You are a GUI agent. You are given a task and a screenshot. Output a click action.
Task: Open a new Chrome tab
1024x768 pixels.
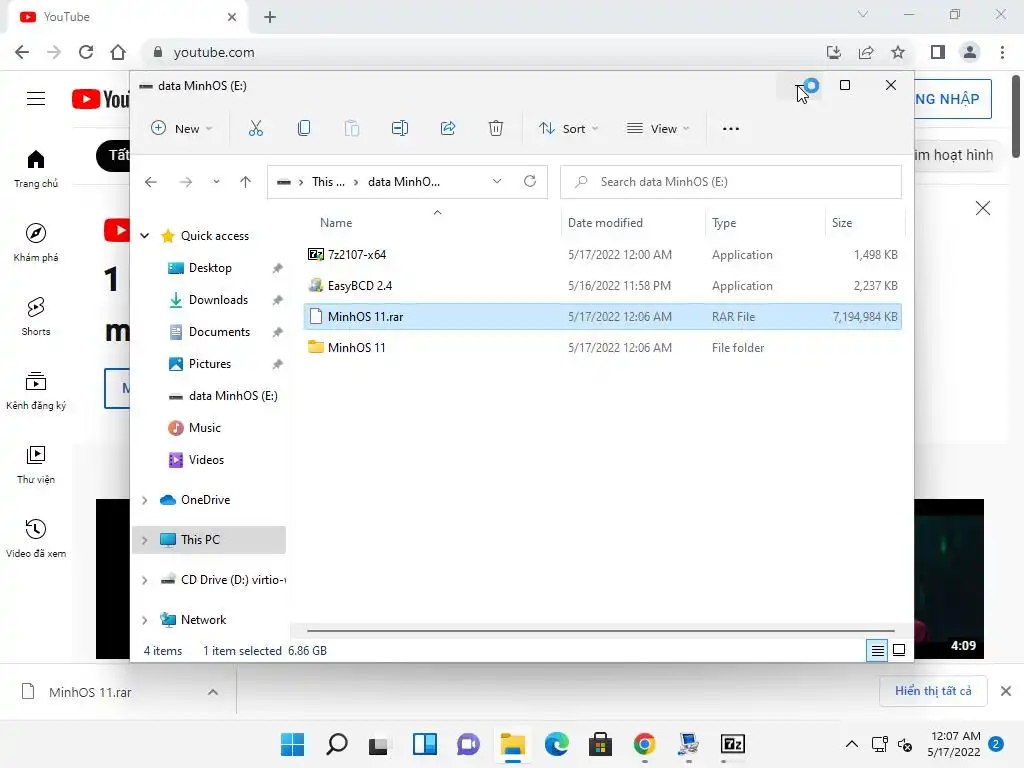coord(270,17)
